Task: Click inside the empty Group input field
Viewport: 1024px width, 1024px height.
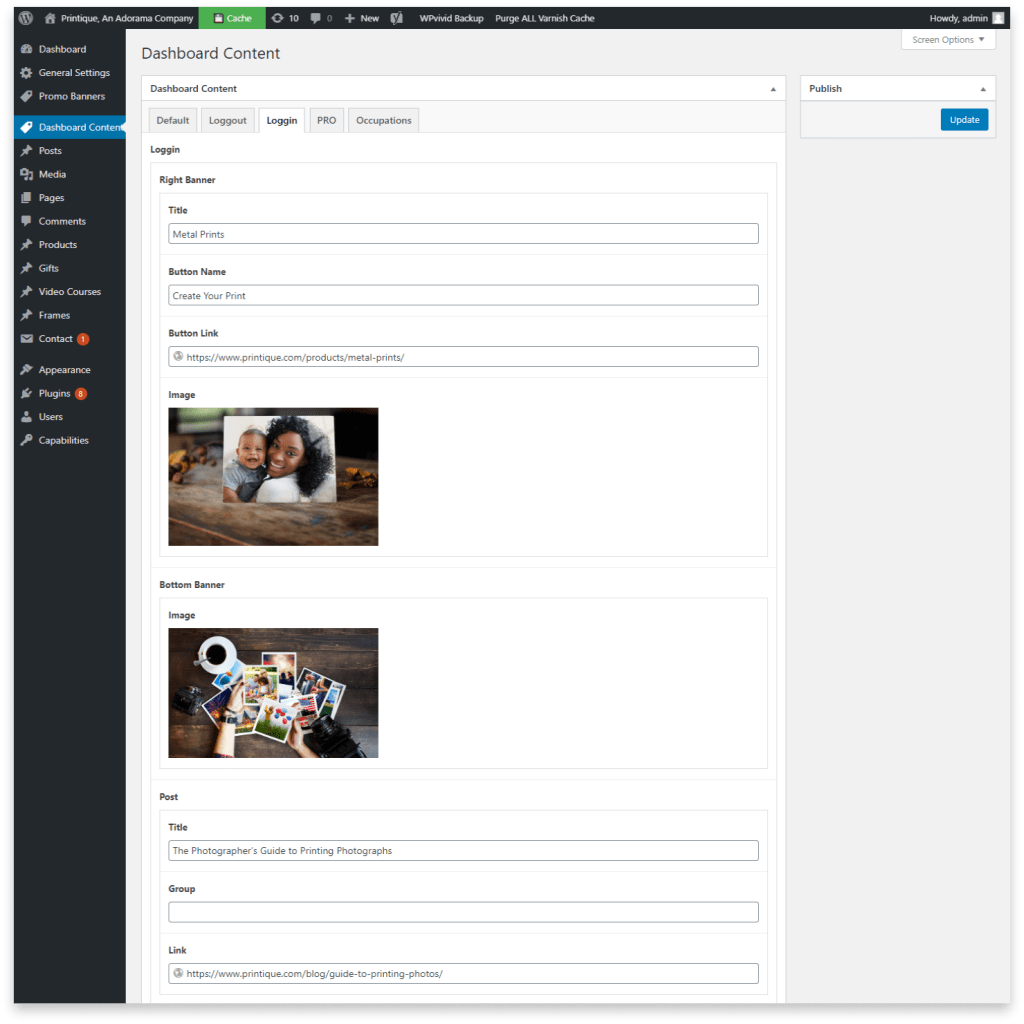Action: point(462,911)
